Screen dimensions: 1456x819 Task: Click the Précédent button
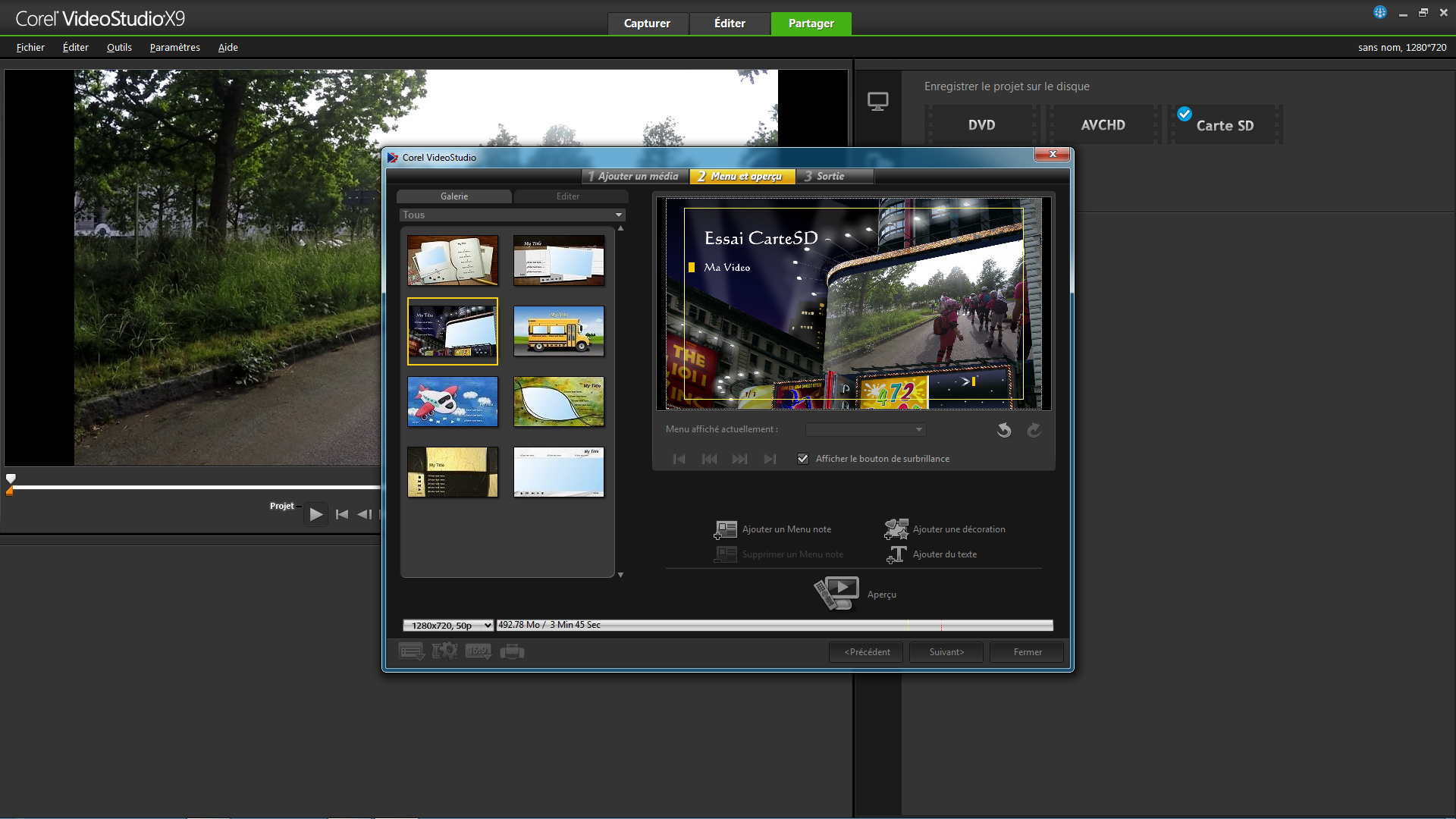point(867,652)
